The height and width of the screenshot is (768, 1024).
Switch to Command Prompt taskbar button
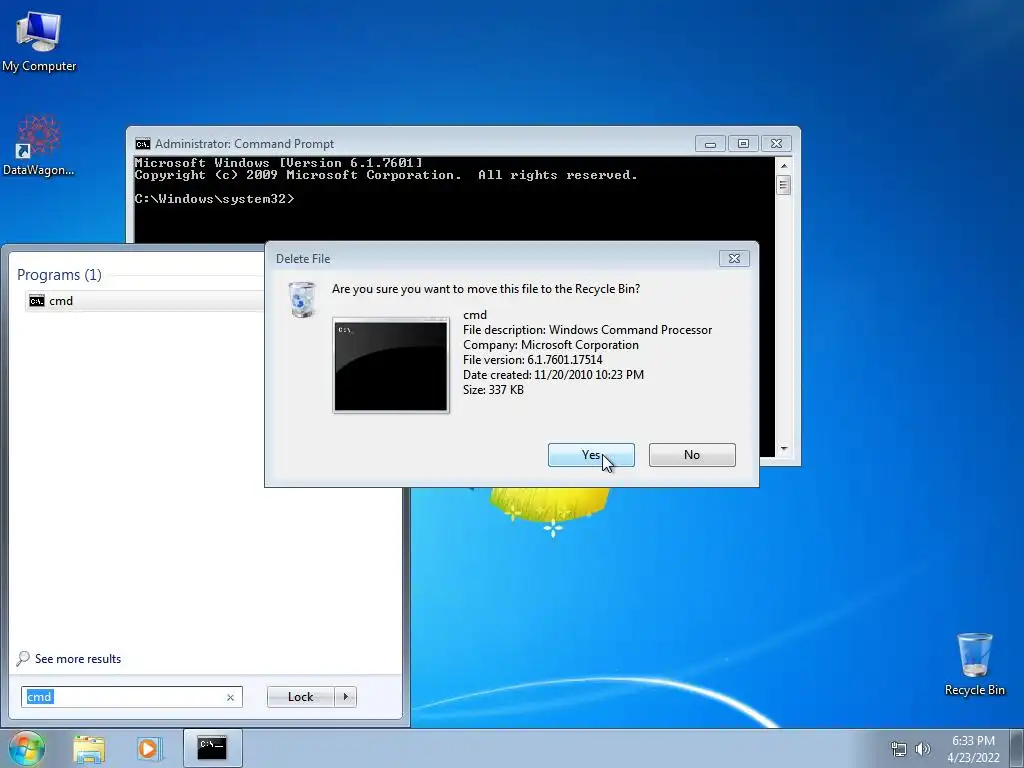click(x=212, y=748)
